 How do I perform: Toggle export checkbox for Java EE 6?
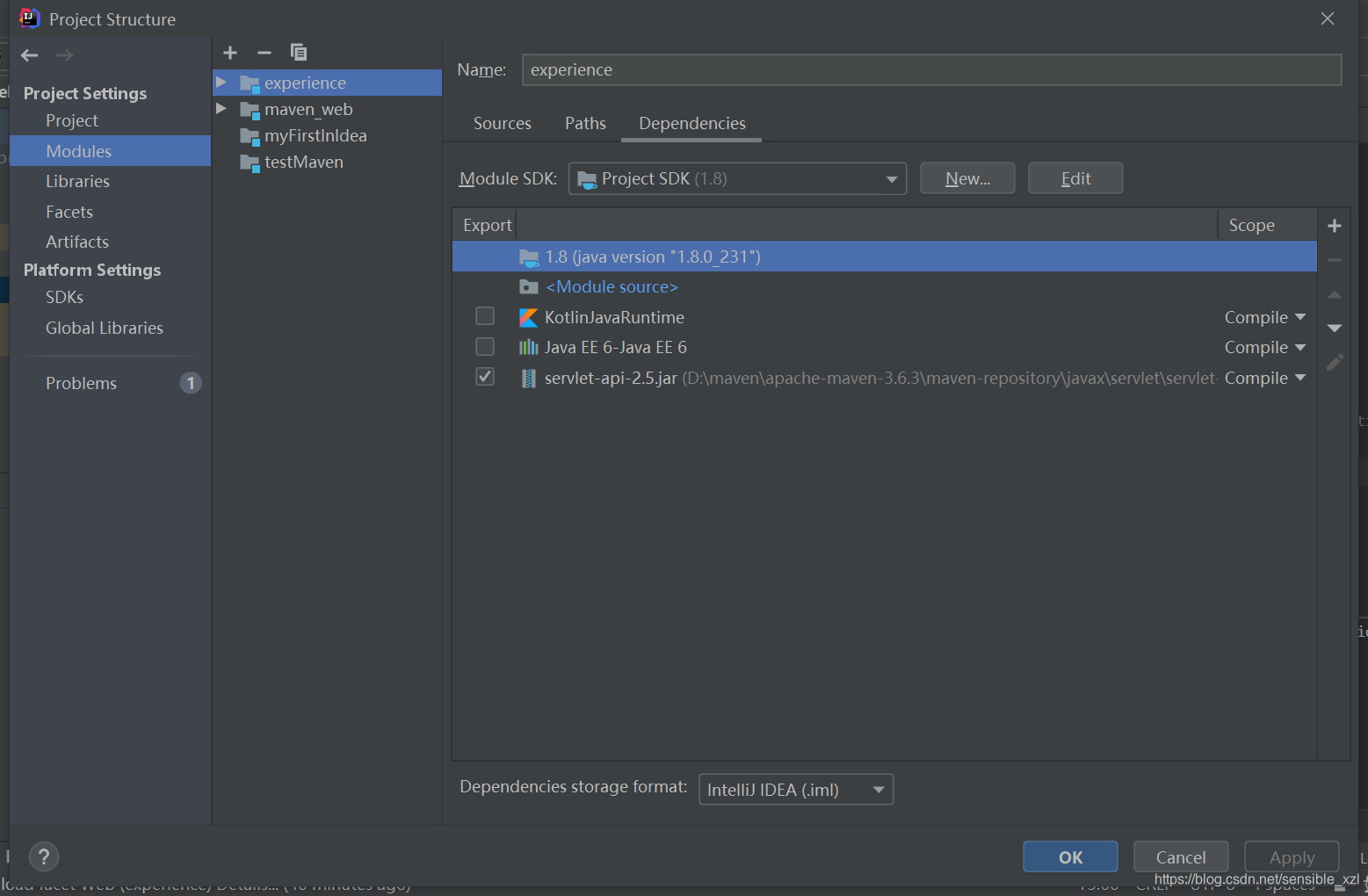485,346
